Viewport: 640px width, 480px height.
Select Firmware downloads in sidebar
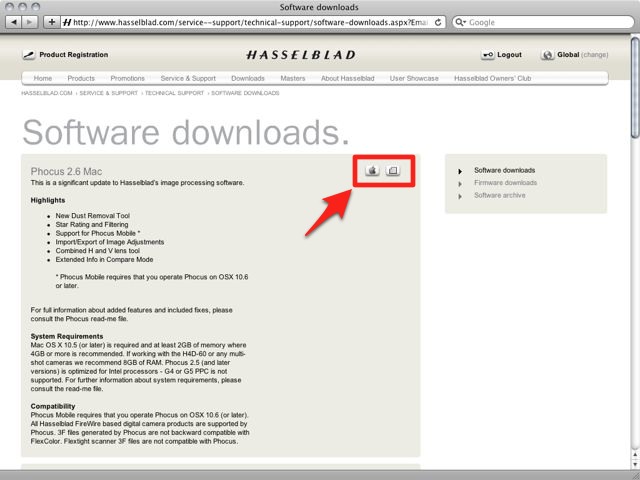(x=505, y=183)
